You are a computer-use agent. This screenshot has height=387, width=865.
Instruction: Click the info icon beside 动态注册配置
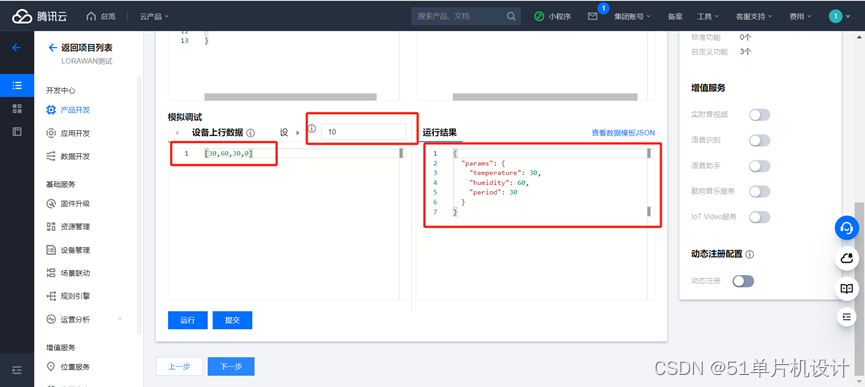[x=749, y=255]
